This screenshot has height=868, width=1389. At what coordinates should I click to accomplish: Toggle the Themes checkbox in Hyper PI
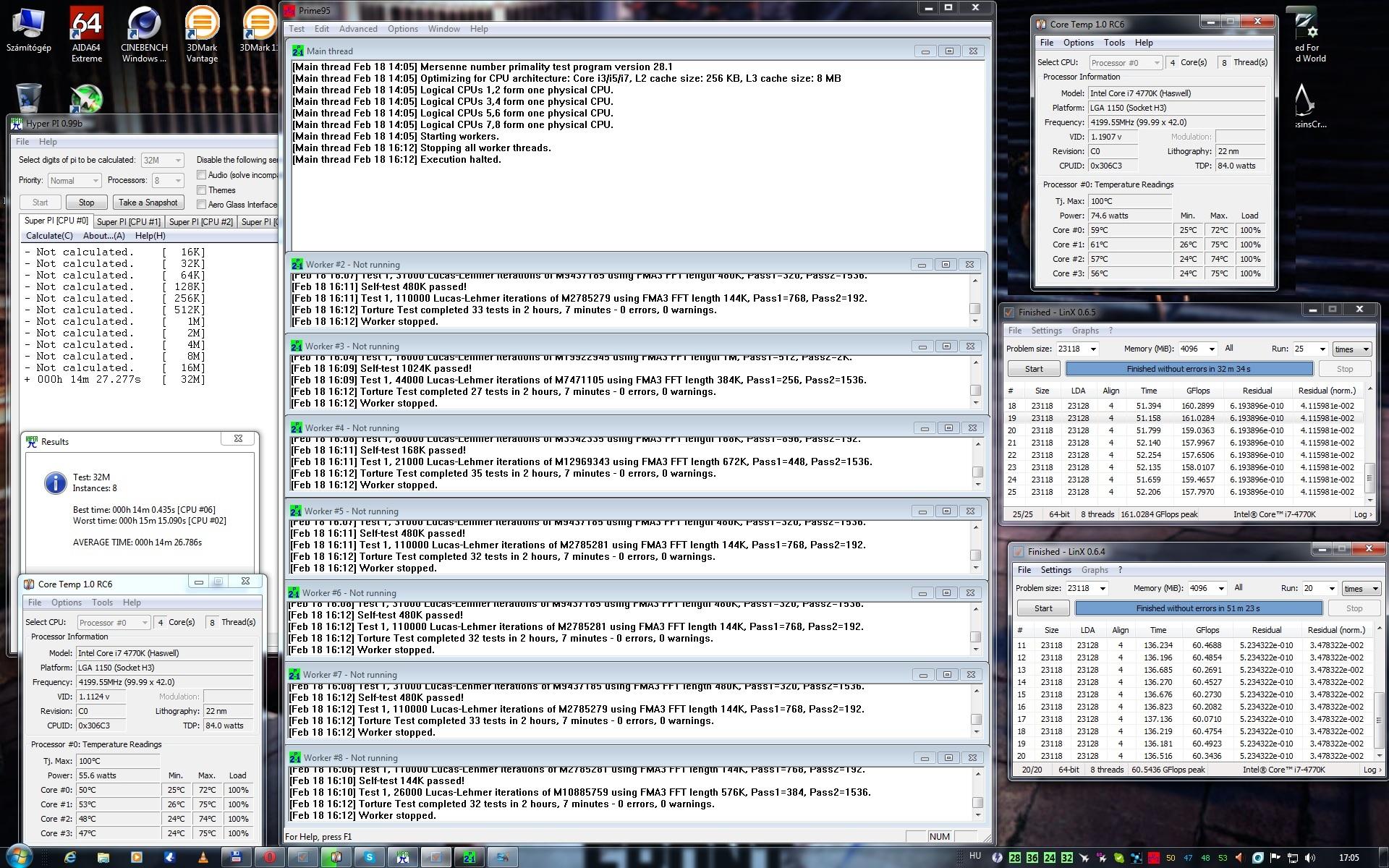click(x=202, y=190)
